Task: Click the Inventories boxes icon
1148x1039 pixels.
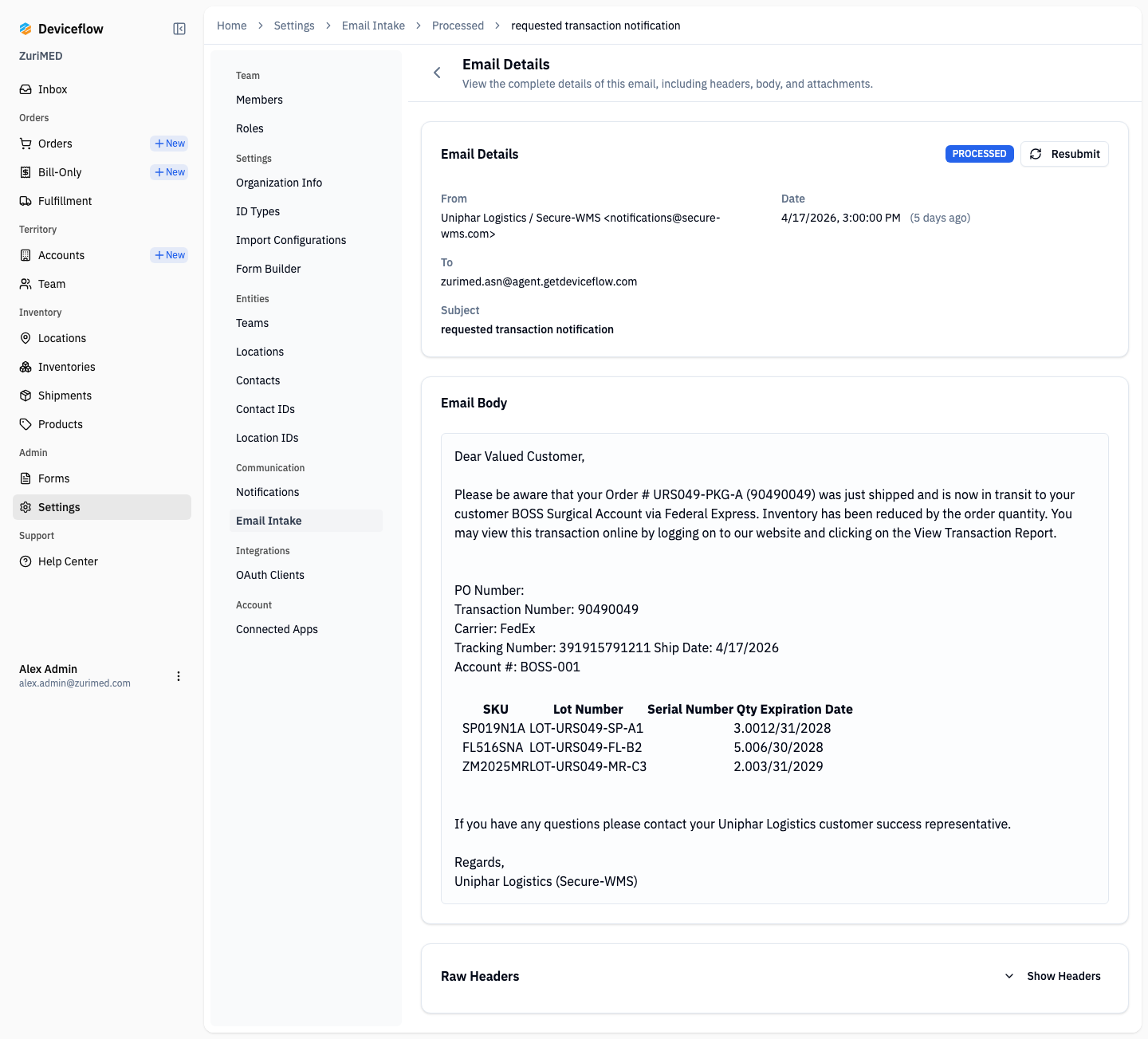Action: click(x=26, y=367)
